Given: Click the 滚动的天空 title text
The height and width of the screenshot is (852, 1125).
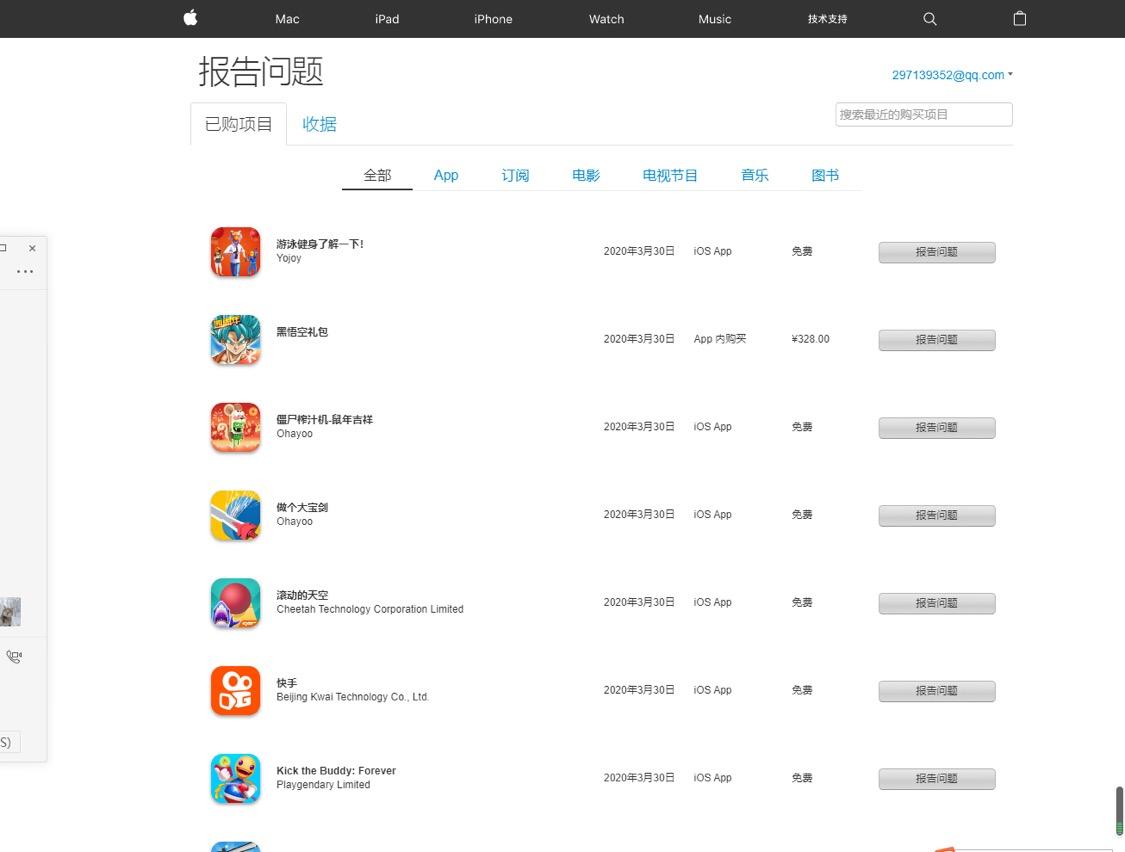Looking at the screenshot, I should (x=302, y=595).
